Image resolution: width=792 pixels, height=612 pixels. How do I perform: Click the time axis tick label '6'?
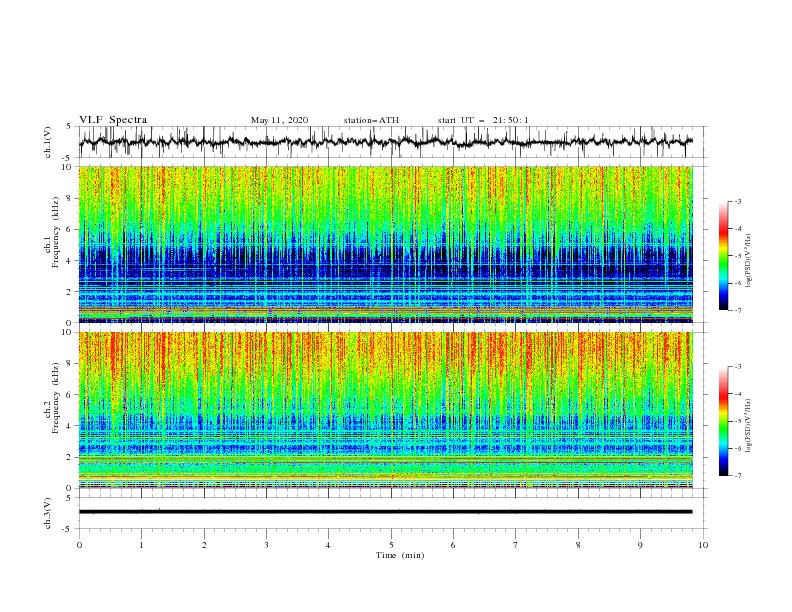click(x=453, y=545)
